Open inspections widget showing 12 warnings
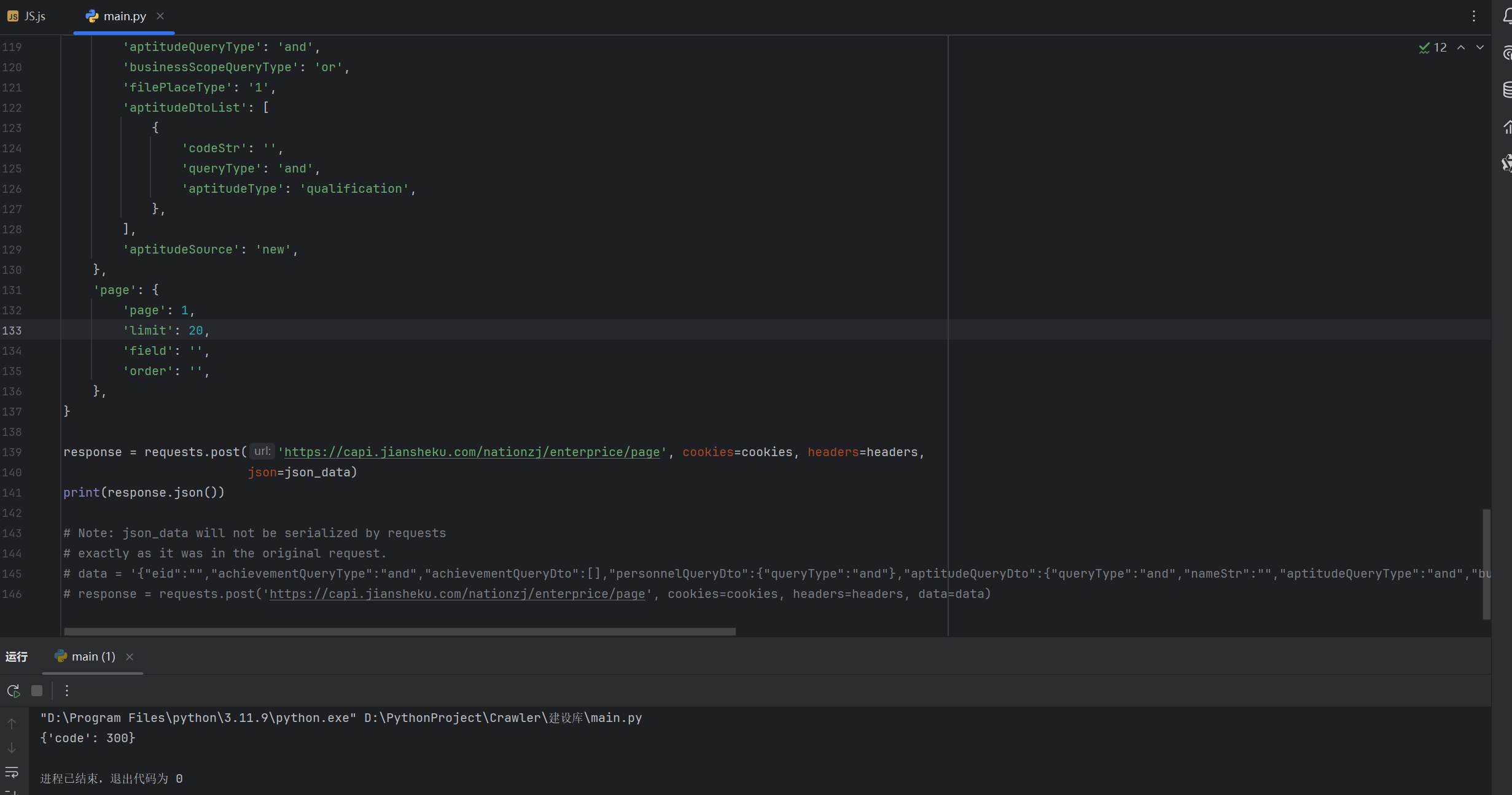This screenshot has width=1512, height=795. (1433, 48)
